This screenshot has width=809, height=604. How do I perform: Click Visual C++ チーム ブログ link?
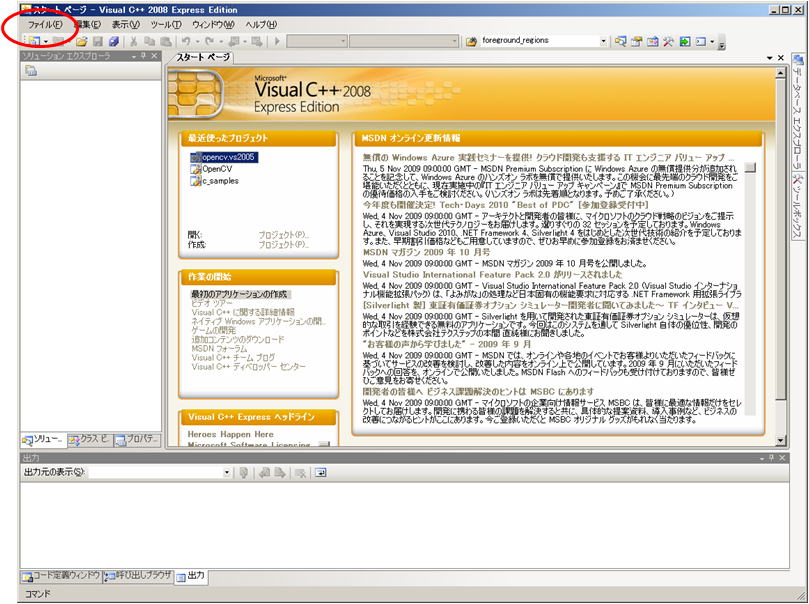click(x=233, y=357)
